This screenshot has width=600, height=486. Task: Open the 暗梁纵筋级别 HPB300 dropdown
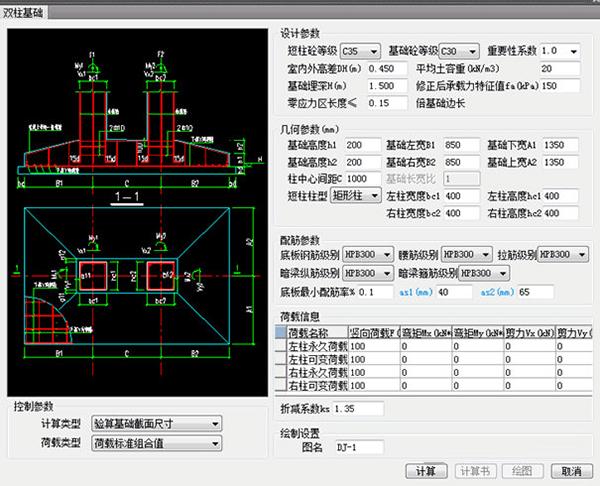click(x=368, y=273)
